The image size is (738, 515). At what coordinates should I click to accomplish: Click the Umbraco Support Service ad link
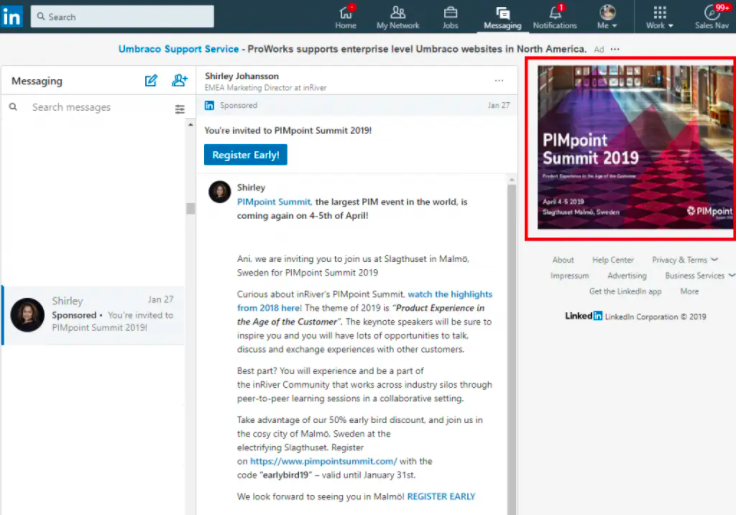[x=179, y=48]
